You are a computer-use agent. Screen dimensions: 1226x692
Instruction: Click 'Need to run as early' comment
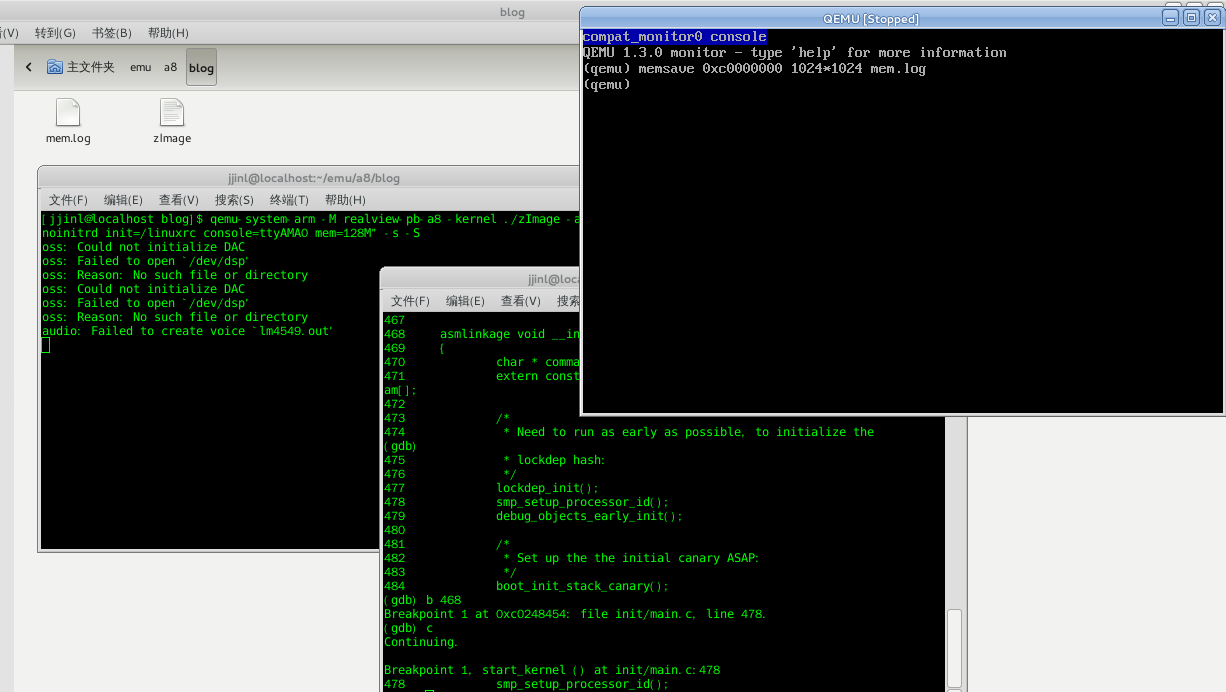[689, 432]
